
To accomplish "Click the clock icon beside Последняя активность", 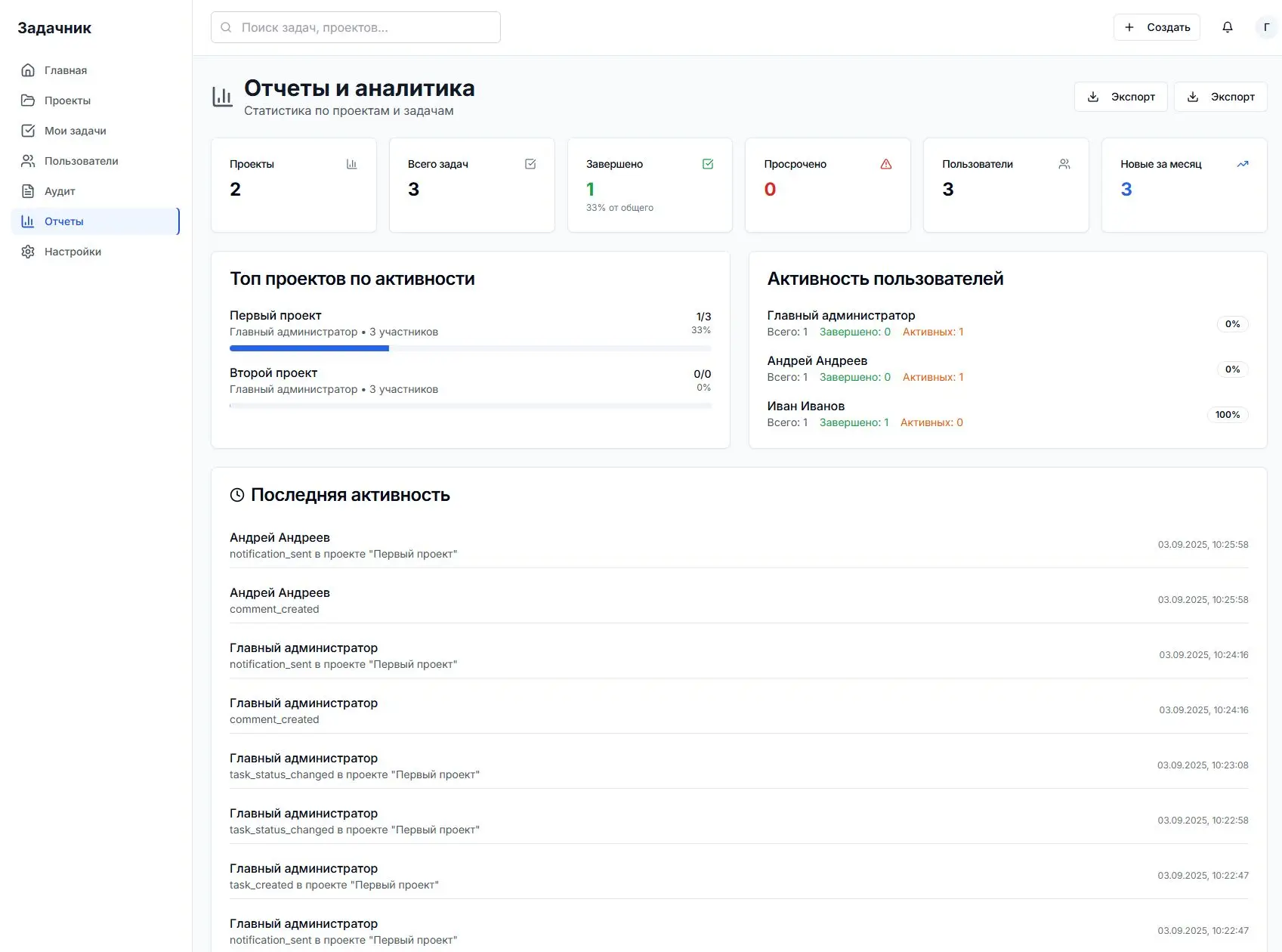I will 236,495.
